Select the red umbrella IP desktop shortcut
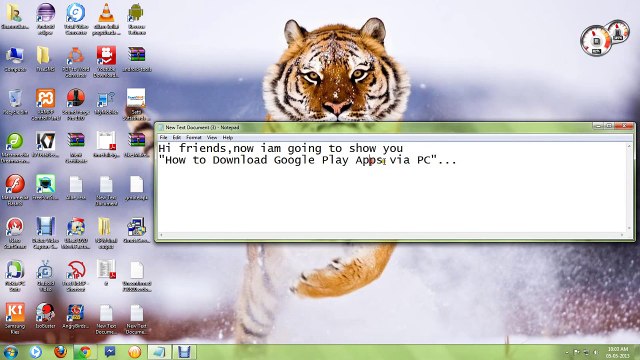640x360 pixels. tap(76, 276)
